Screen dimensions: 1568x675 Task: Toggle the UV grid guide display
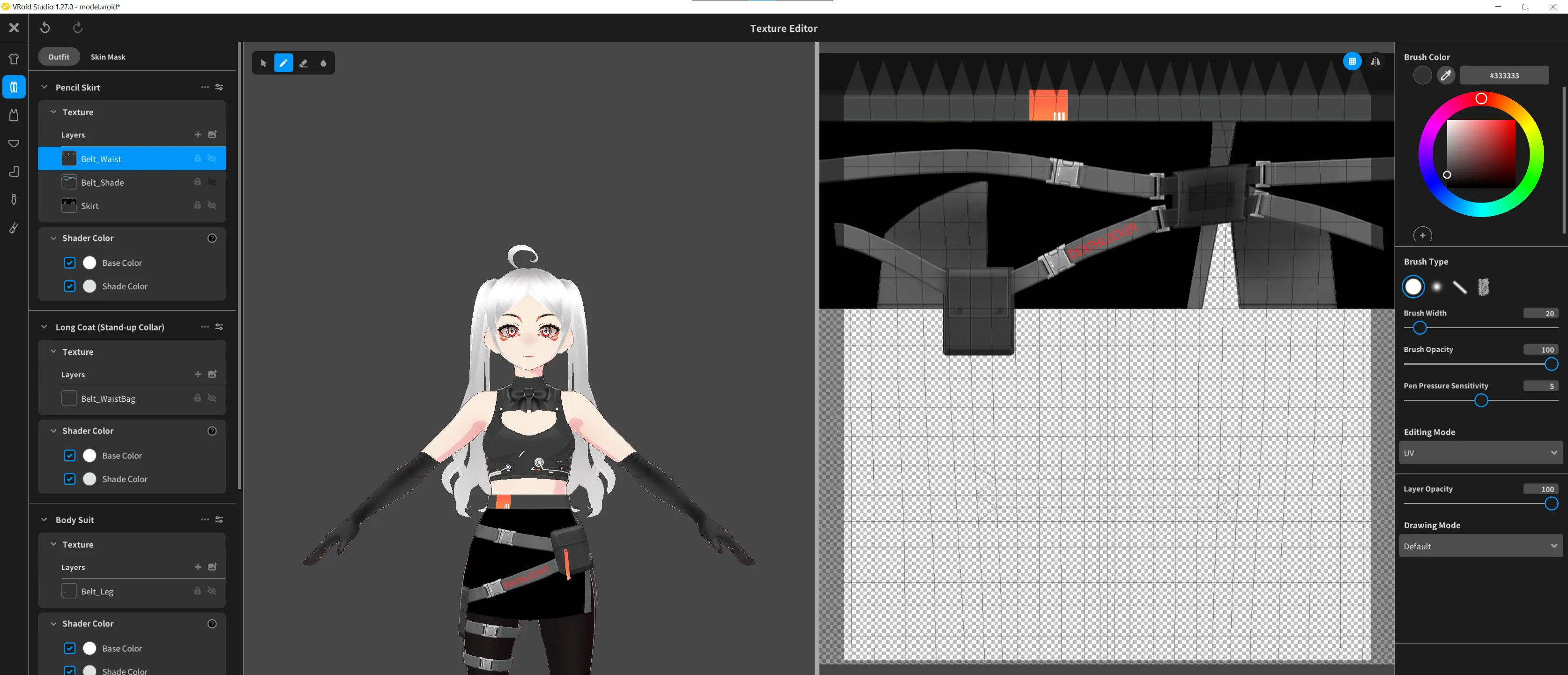(1352, 61)
